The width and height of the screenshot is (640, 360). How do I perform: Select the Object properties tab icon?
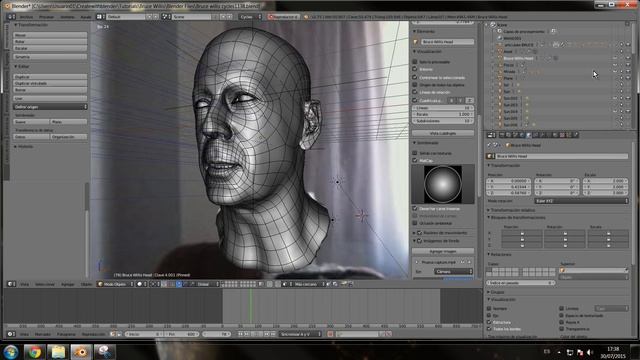[x=529, y=135]
